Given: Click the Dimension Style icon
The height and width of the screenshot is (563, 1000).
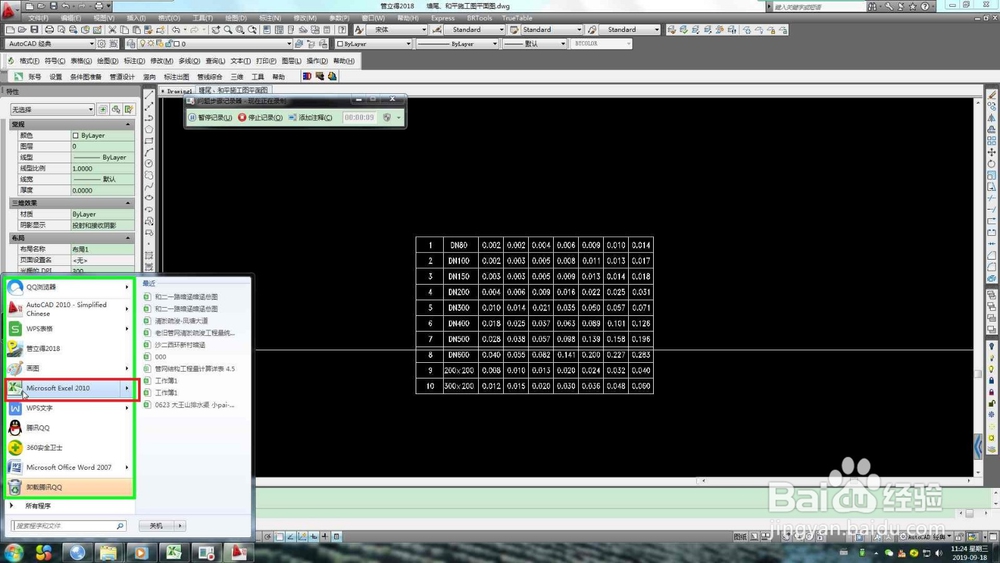Looking at the screenshot, I should 437,29.
